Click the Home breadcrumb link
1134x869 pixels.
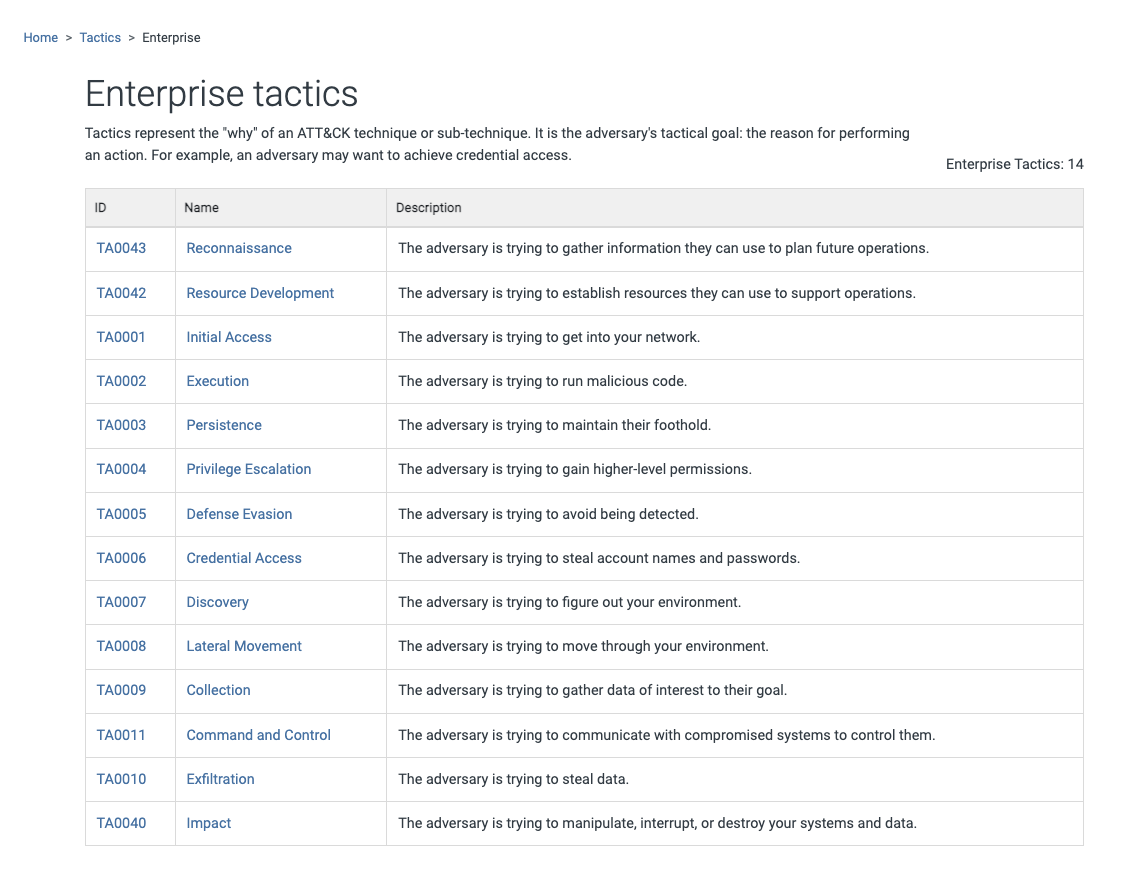41,38
